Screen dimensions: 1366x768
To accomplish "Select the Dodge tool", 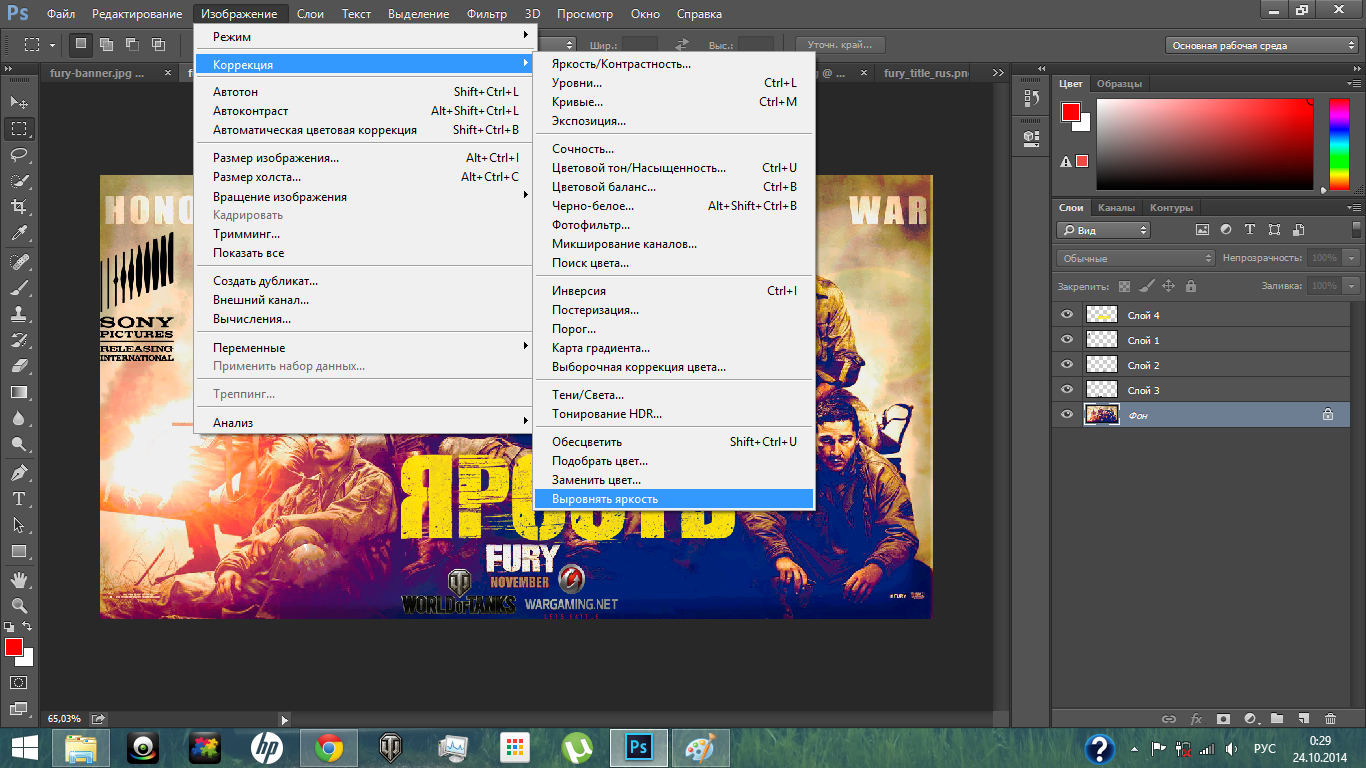I will coord(19,444).
